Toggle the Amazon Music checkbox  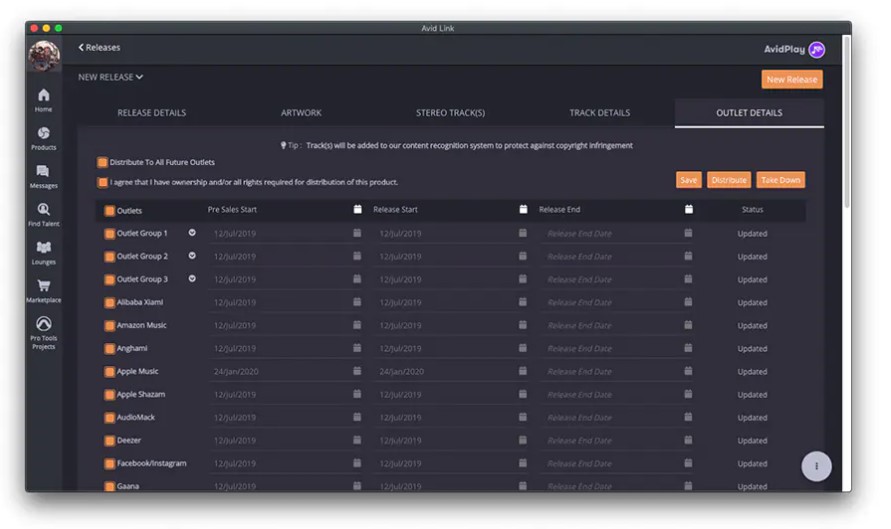tap(109, 326)
